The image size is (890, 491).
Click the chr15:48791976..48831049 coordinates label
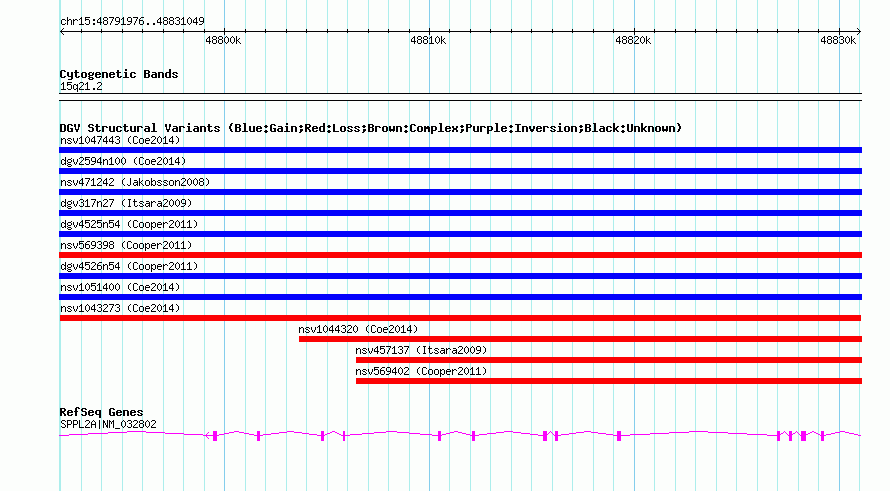(132, 22)
